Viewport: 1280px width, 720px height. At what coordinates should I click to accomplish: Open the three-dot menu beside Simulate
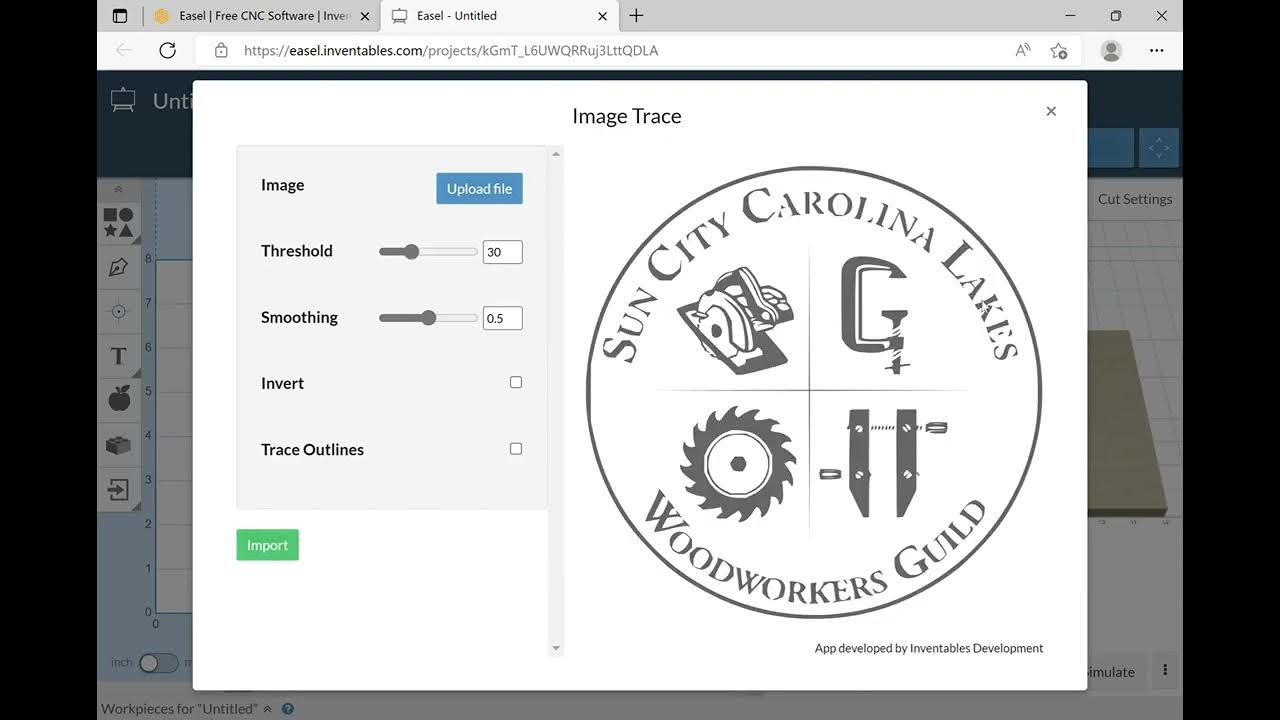point(1165,671)
